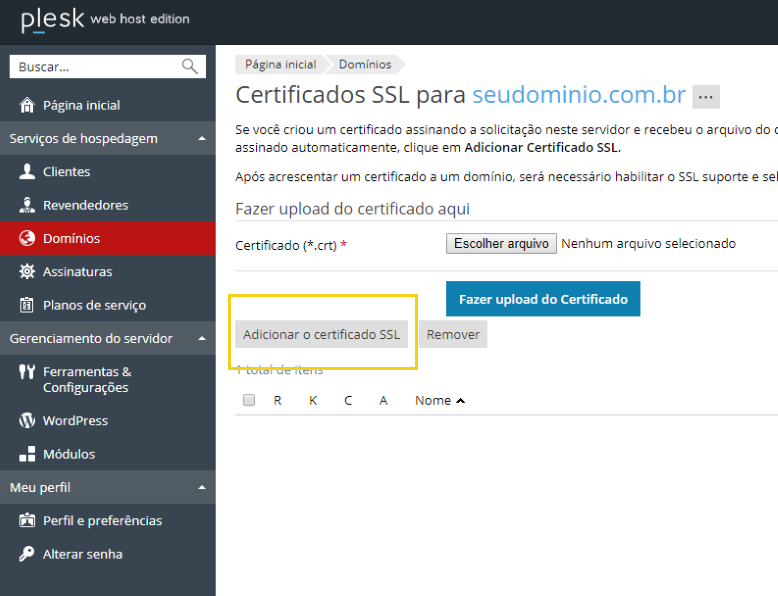Click the Planos de serviço icon
The image size is (778, 596).
coord(27,305)
